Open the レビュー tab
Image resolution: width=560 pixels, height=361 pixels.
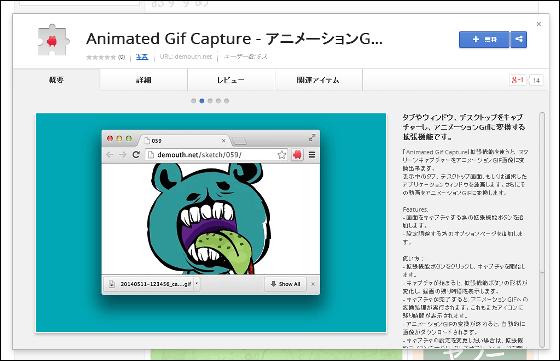coord(231,80)
